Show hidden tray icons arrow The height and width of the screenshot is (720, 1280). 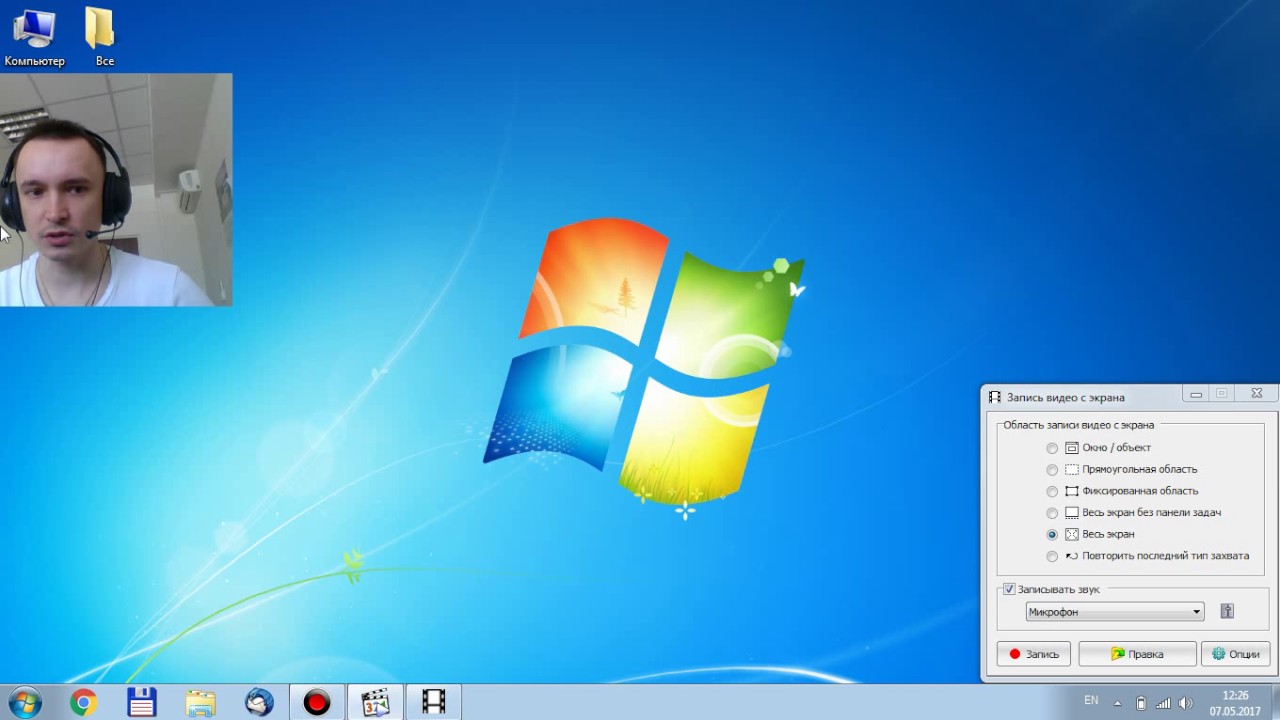pos(1117,703)
